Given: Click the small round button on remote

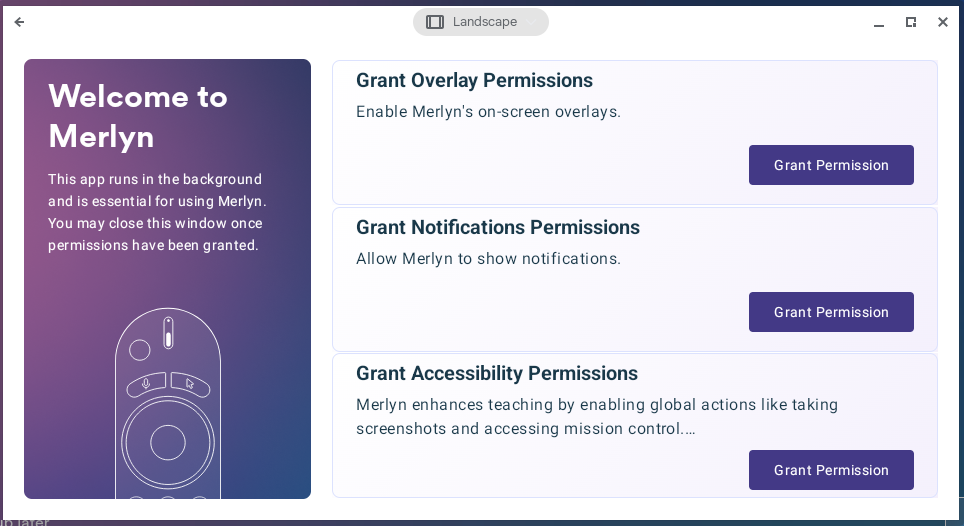Looking at the screenshot, I should pyautogui.click(x=140, y=350).
